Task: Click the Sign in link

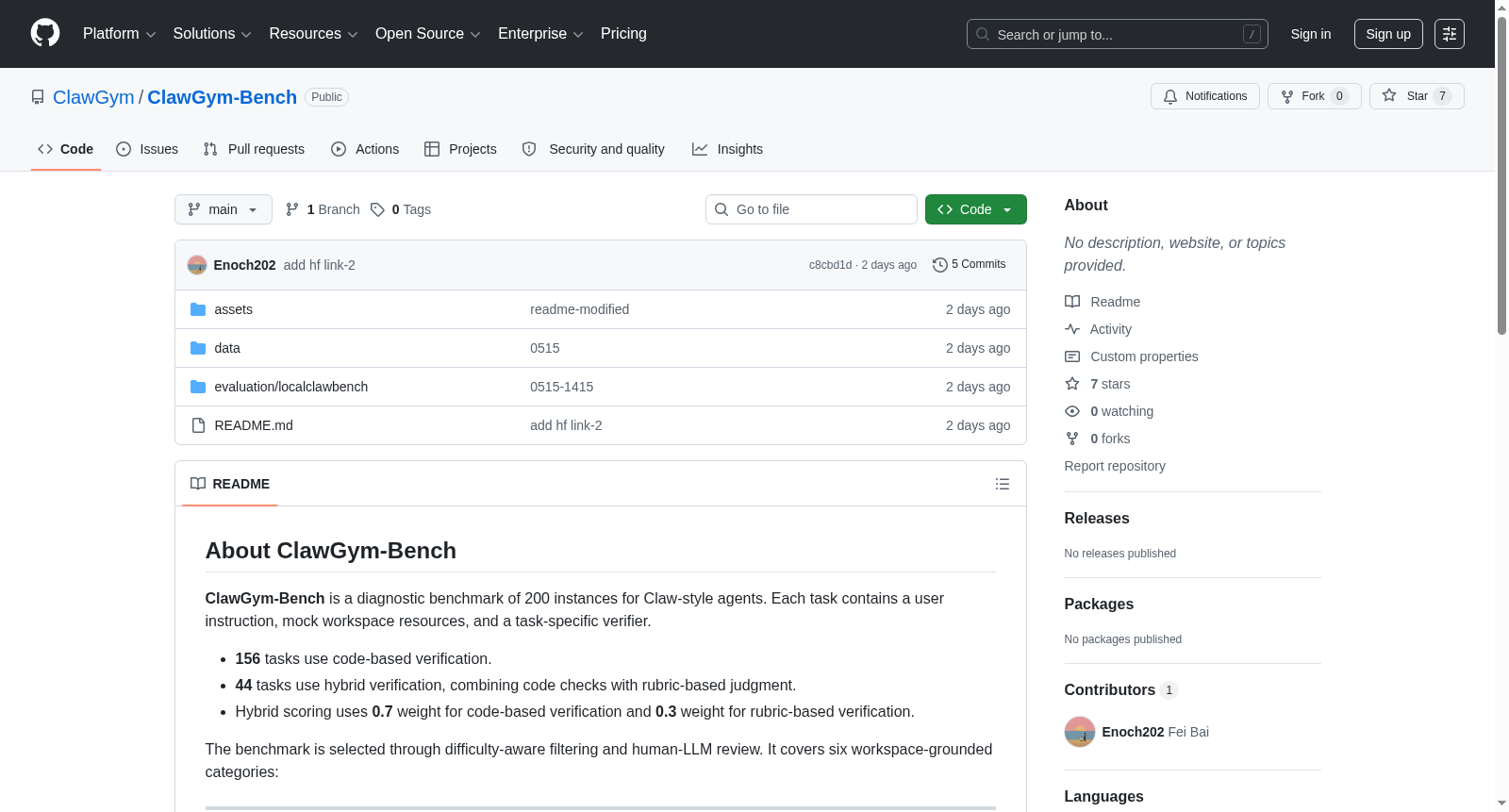Action: click(1311, 34)
